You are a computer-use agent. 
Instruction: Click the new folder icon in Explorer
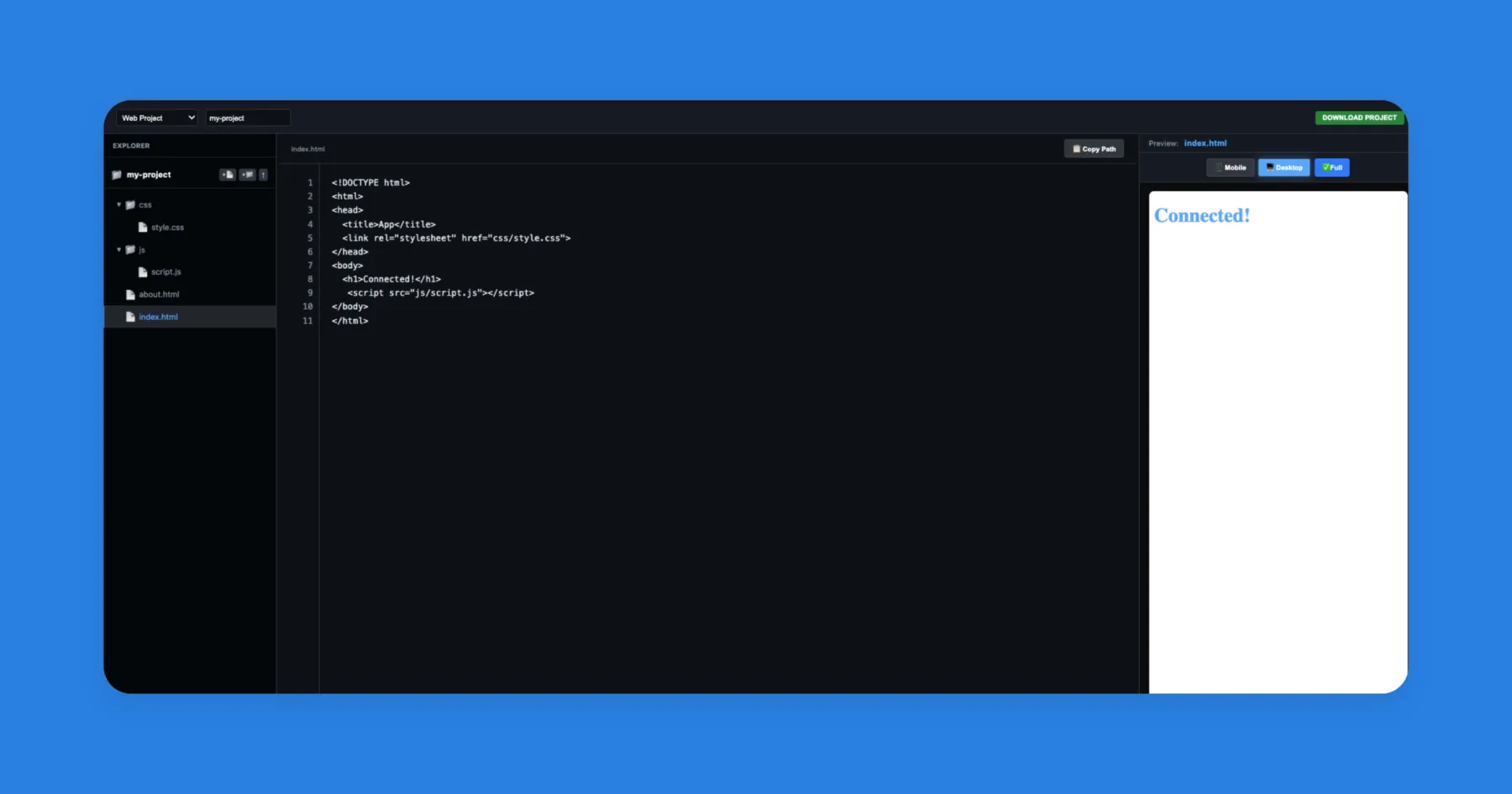click(x=247, y=175)
